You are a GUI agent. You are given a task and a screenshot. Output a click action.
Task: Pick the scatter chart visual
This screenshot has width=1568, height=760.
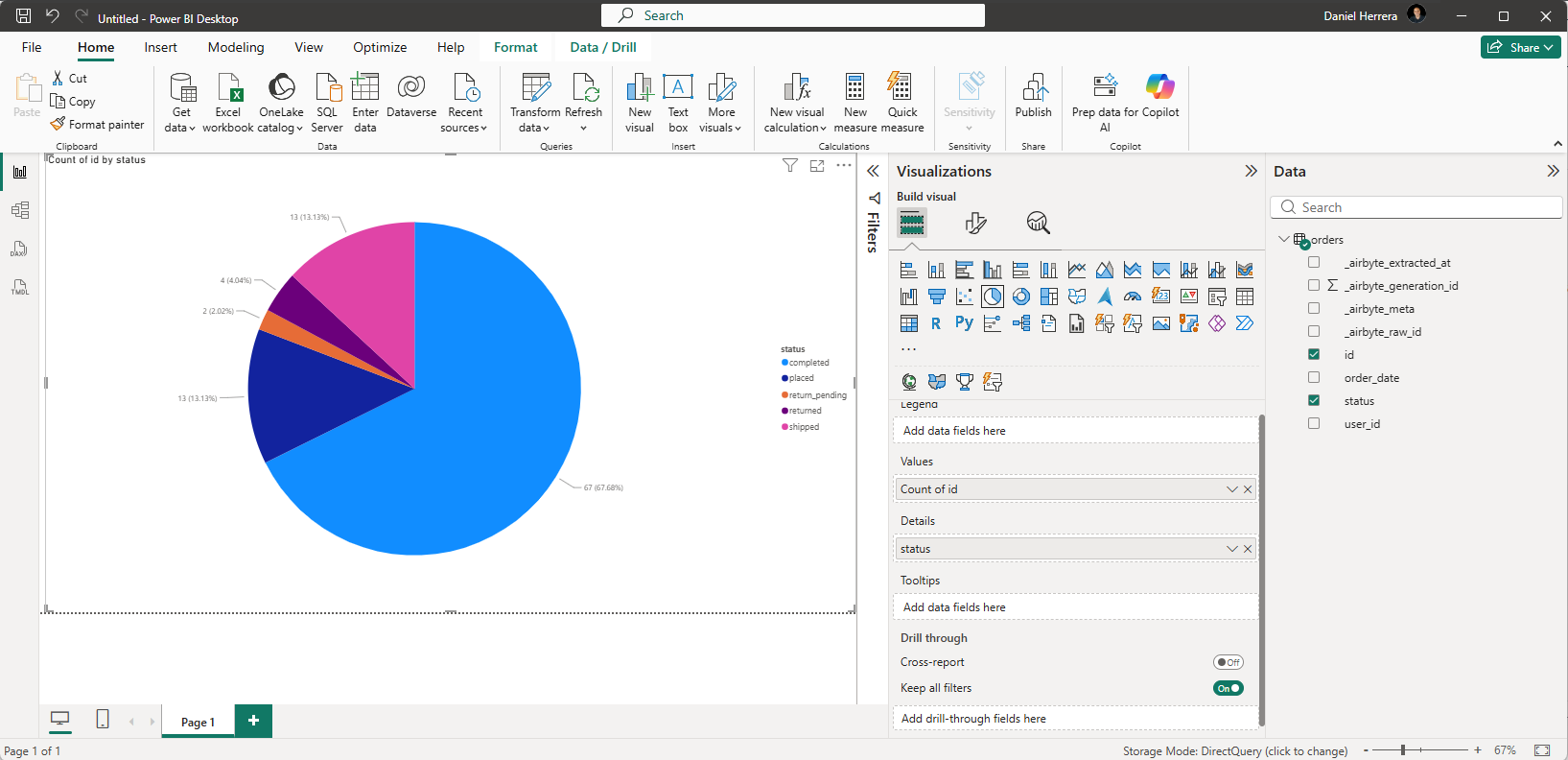965,297
